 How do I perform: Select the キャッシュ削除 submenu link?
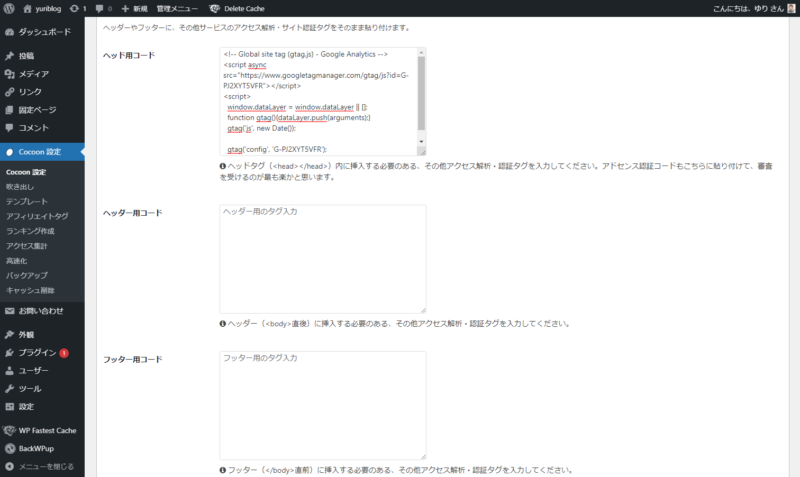coord(30,290)
